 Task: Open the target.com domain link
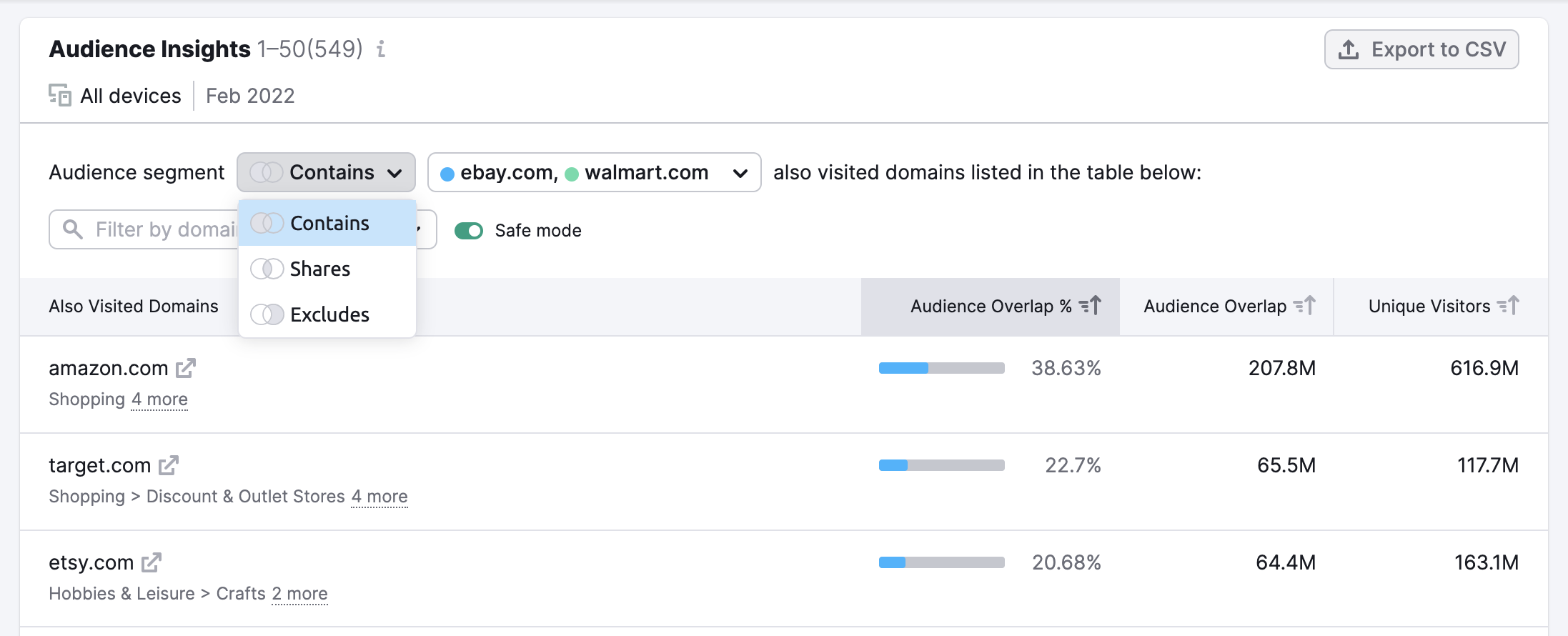(100, 465)
